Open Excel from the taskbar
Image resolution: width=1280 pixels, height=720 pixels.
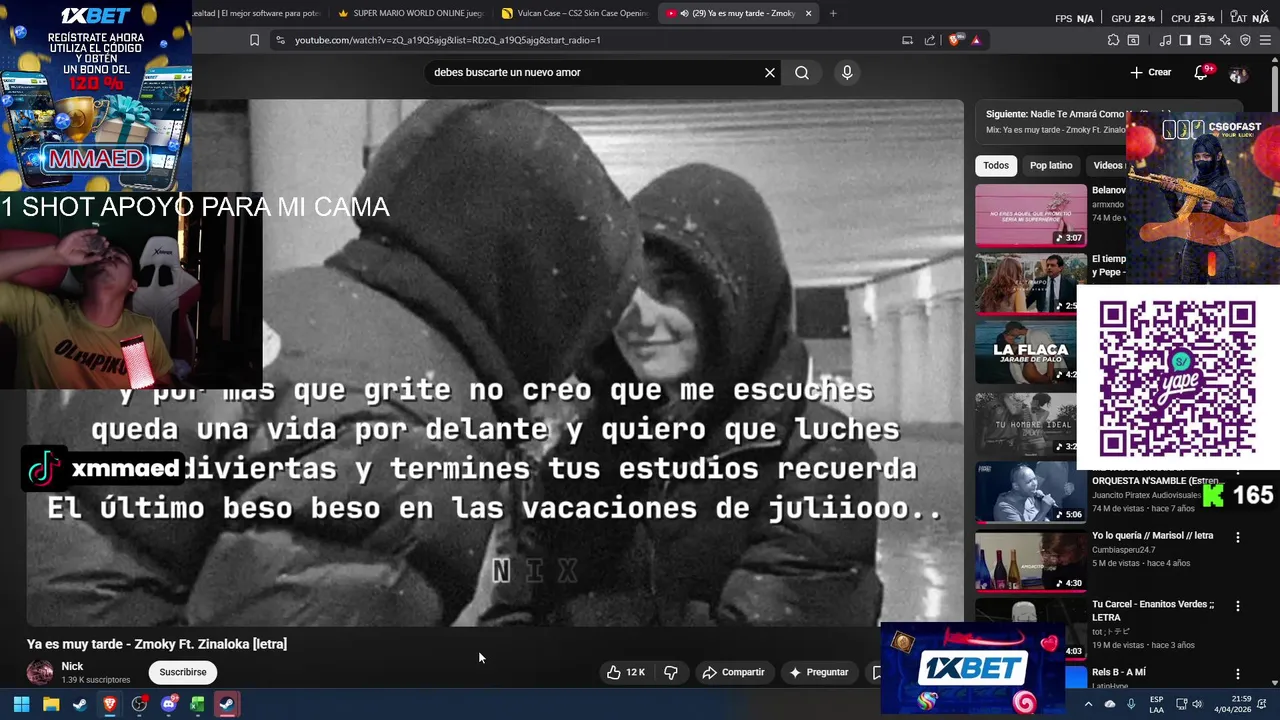[x=197, y=704]
